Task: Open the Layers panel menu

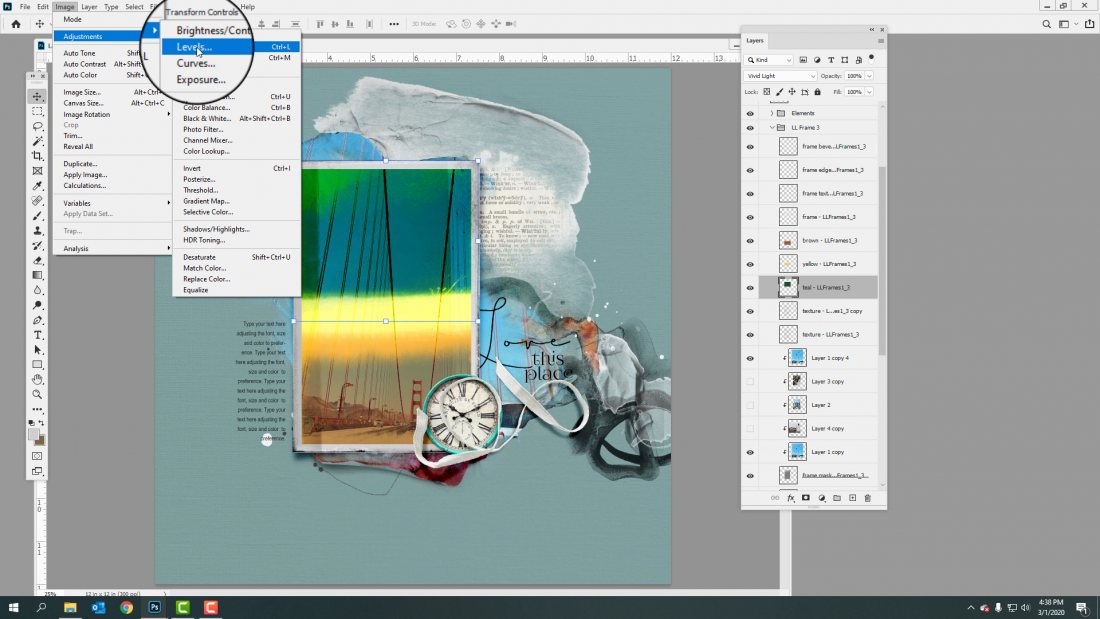Action: pos(880,41)
